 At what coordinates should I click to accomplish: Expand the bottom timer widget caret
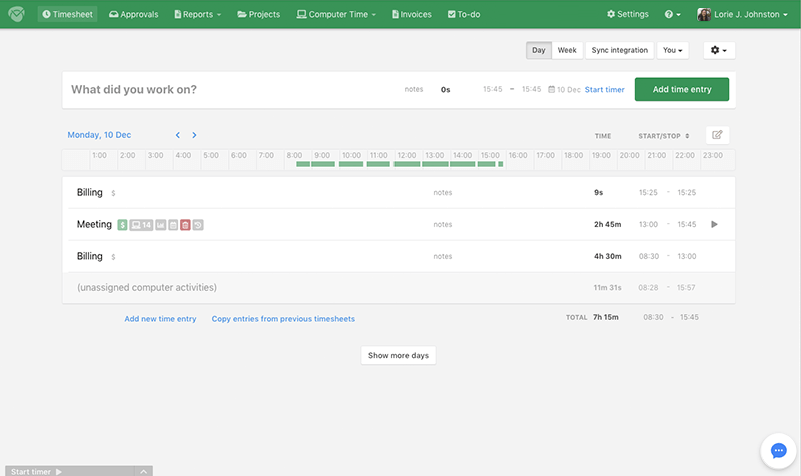click(144, 471)
